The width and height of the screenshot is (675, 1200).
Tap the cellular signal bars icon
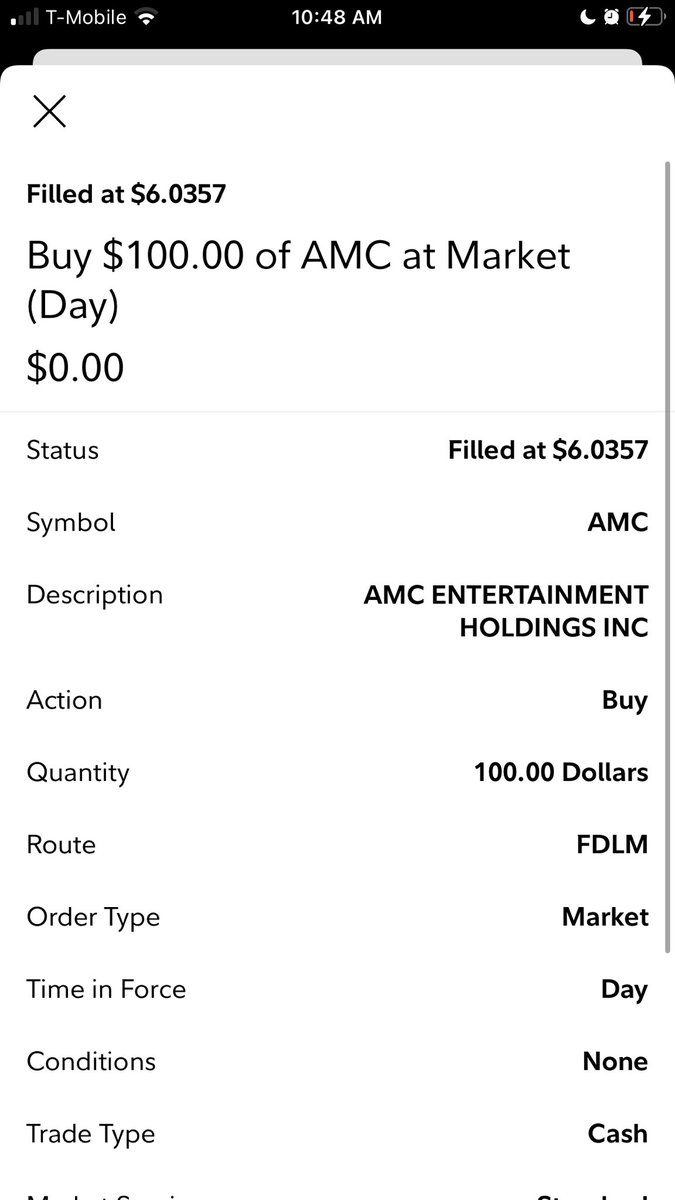pyautogui.click(x=23, y=17)
